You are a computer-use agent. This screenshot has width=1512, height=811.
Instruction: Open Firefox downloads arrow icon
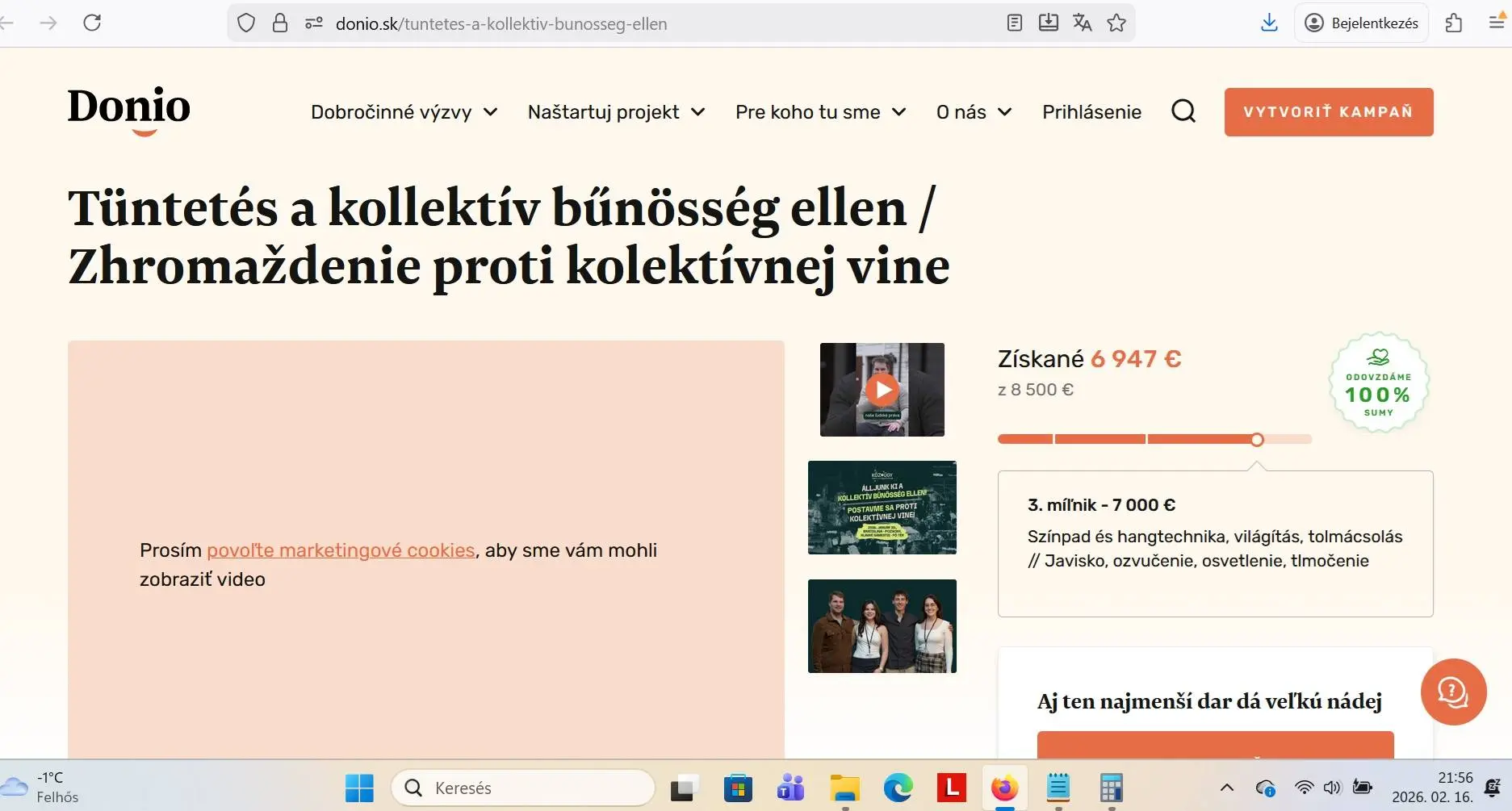[x=1269, y=23]
